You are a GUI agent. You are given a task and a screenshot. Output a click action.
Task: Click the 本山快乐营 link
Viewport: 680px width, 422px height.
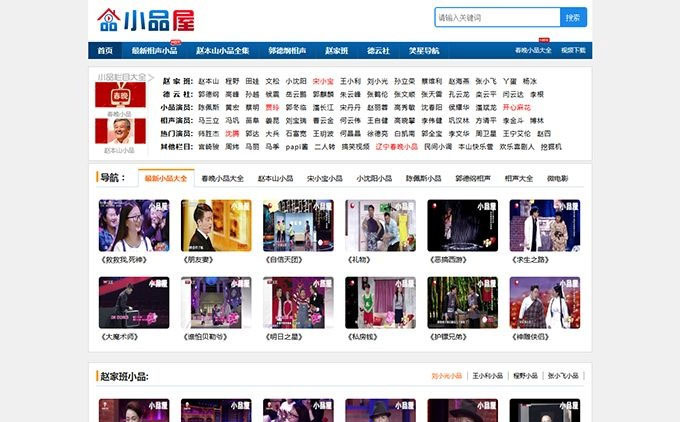pyautogui.click(x=476, y=147)
